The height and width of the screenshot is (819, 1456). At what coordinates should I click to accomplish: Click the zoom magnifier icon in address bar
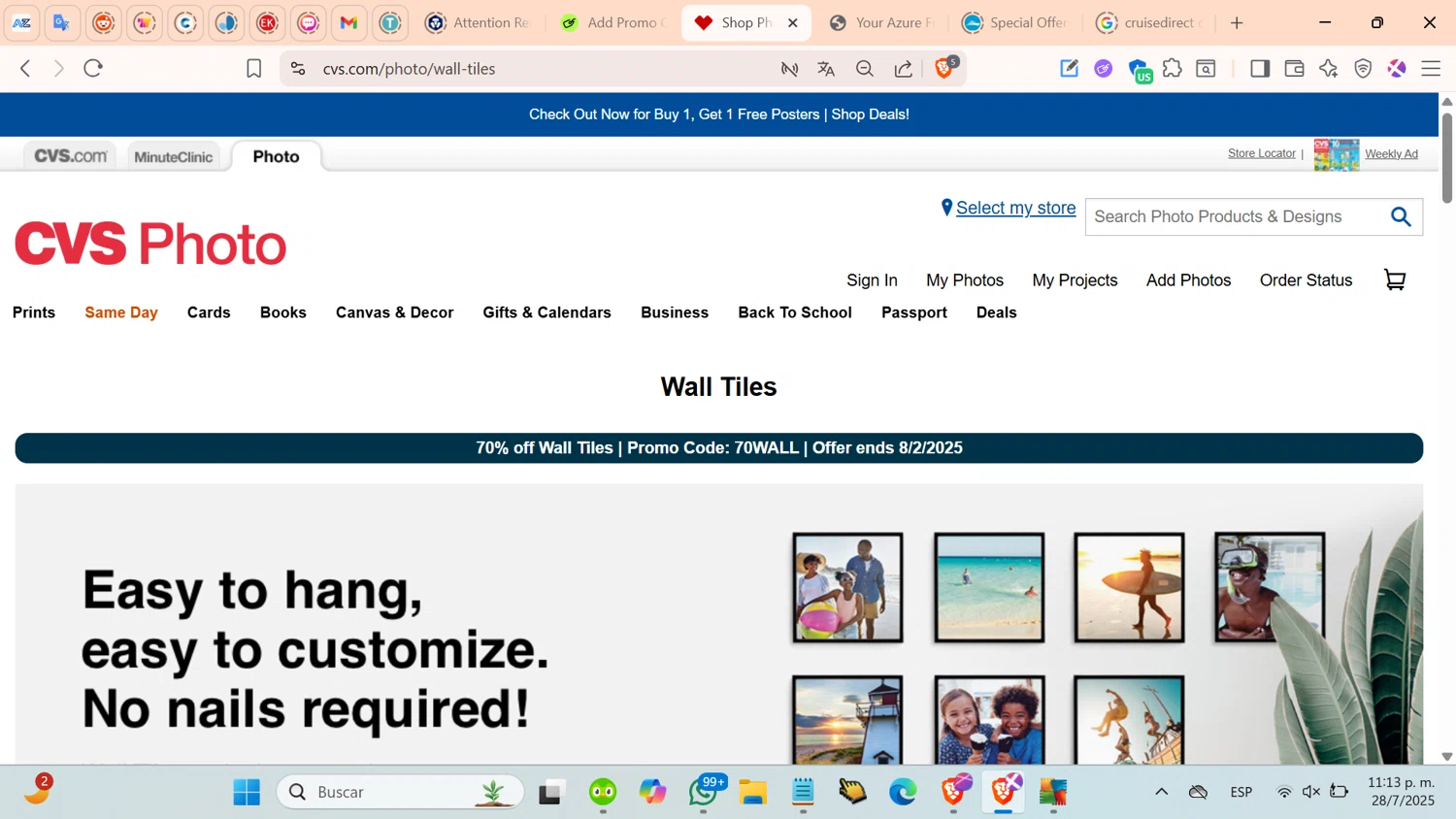[x=865, y=69]
